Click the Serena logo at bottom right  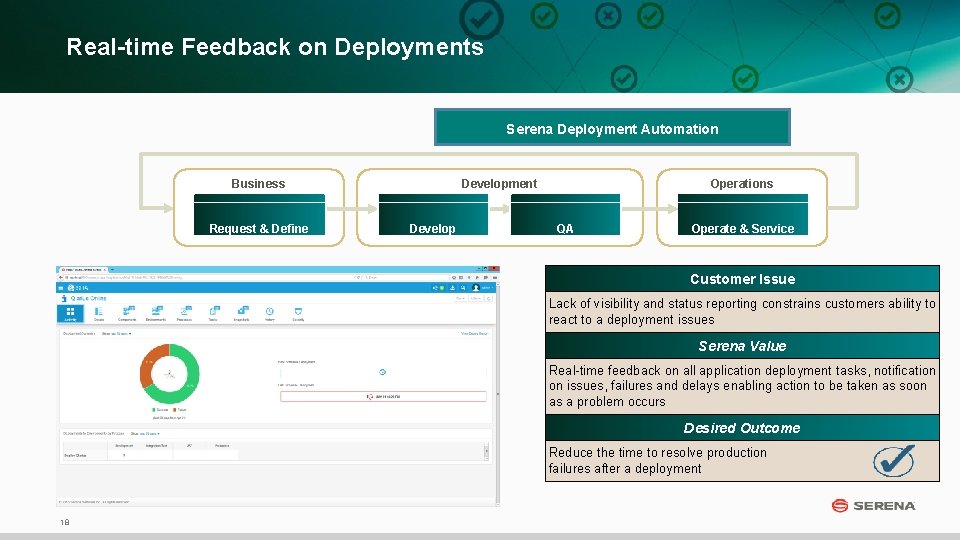(x=874, y=506)
